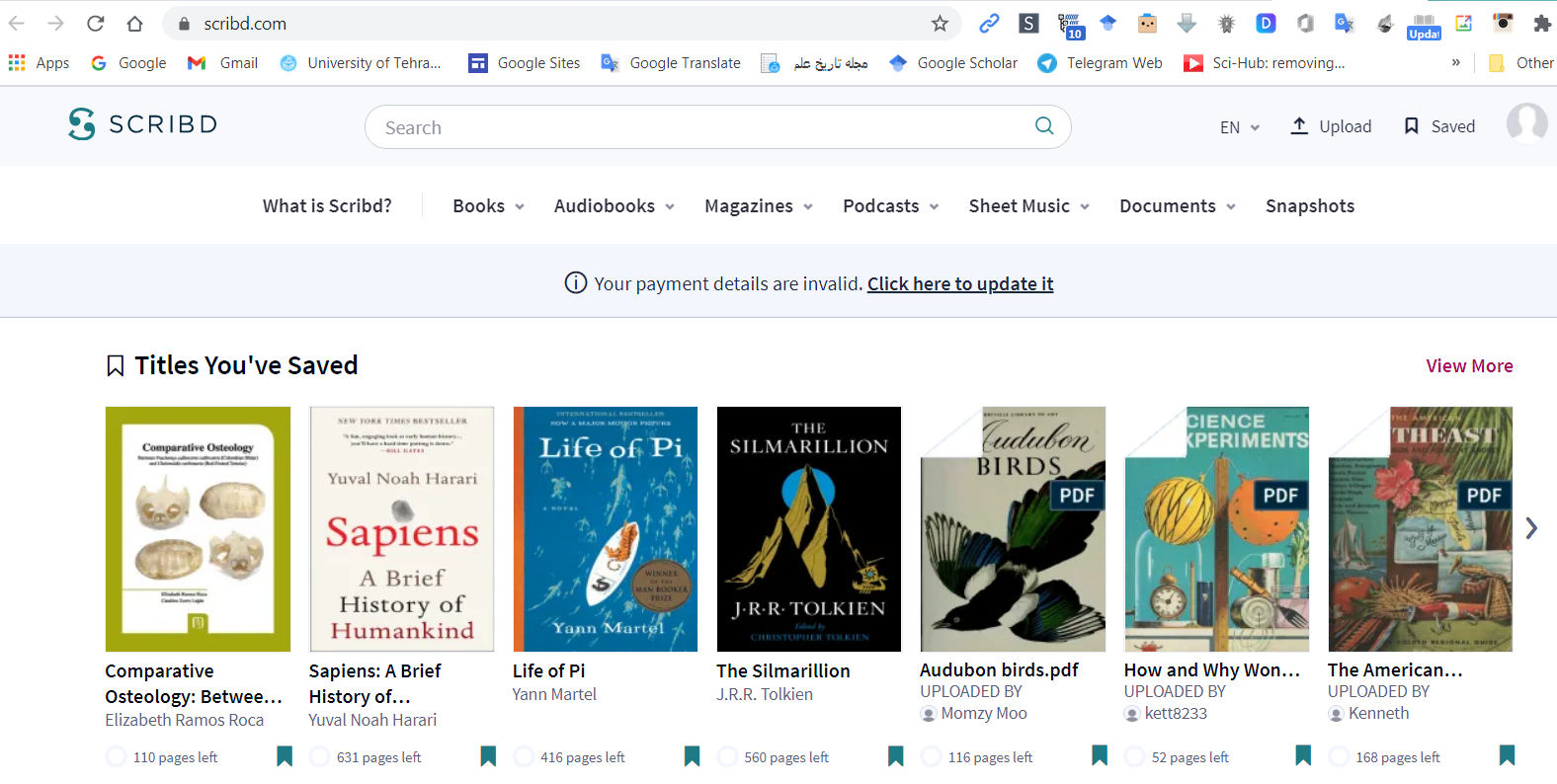Open the Google Scholar bookmark

[x=953, y=63]
